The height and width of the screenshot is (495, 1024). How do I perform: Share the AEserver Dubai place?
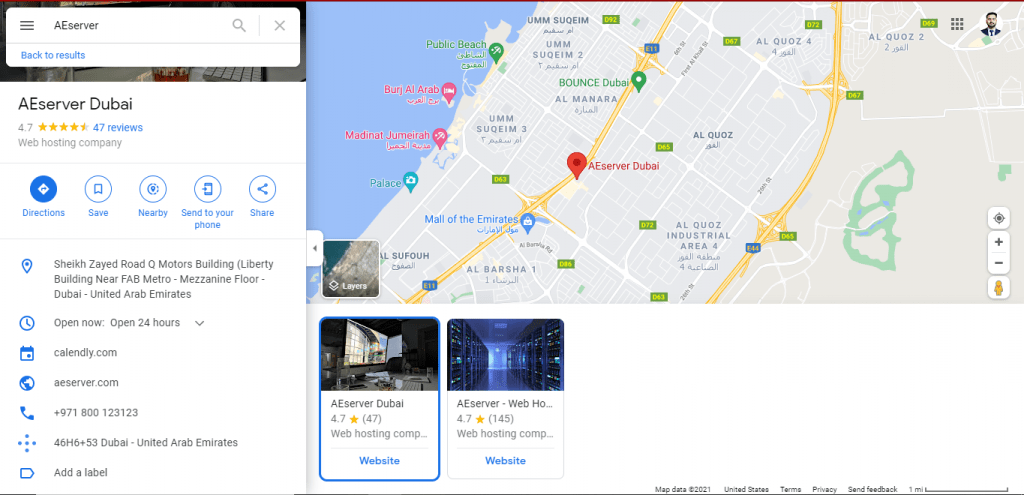coord(262,188)
